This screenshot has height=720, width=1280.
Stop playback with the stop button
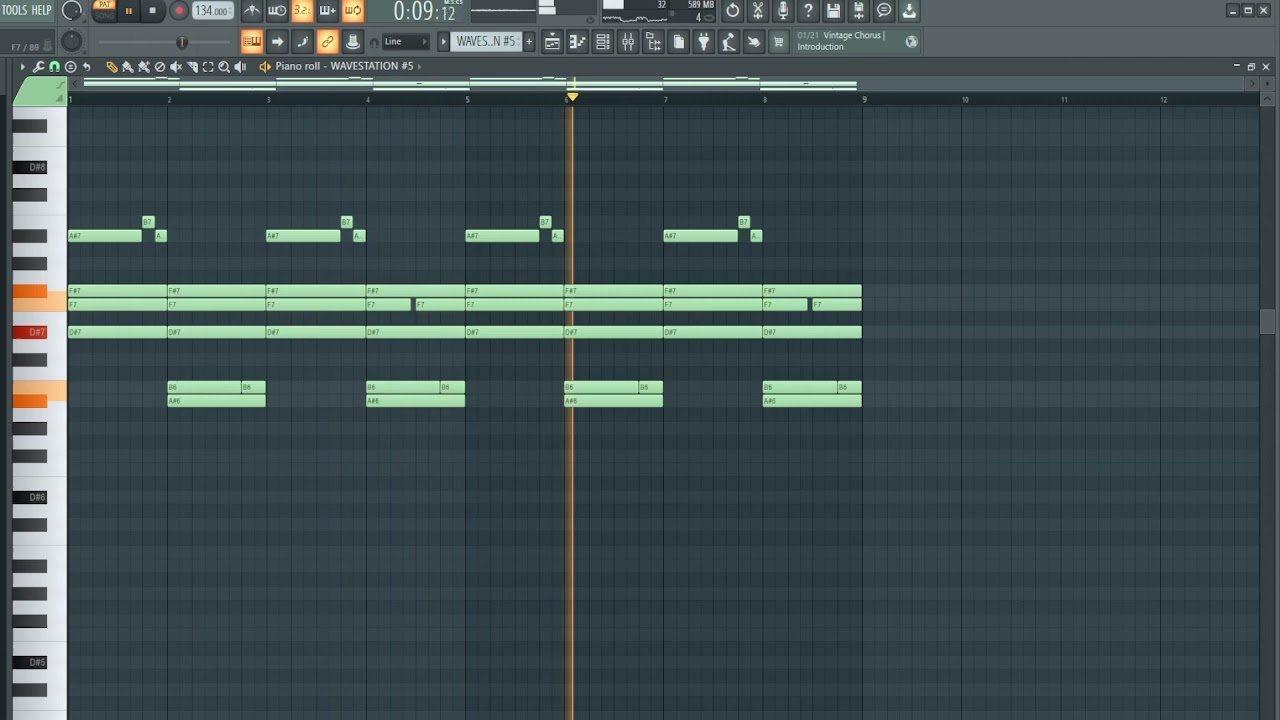[x=153, y=11]
